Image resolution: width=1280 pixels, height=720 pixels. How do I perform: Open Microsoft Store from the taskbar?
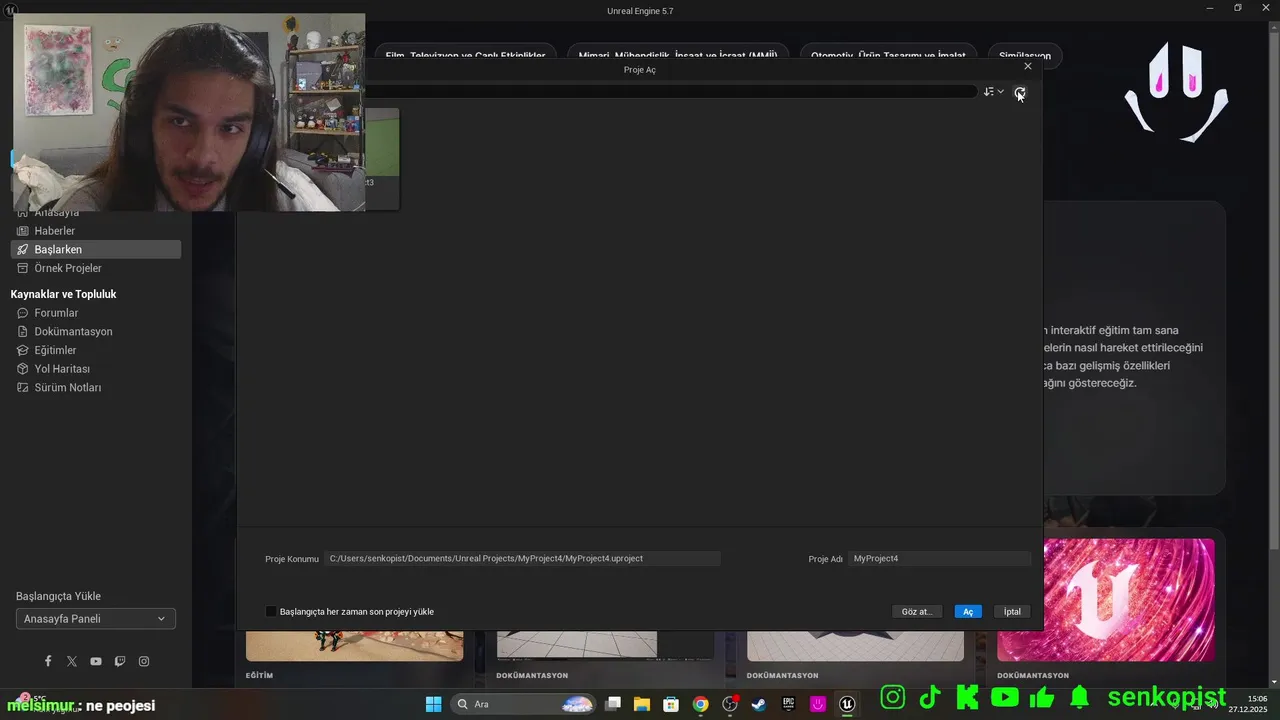click(671, 704)
